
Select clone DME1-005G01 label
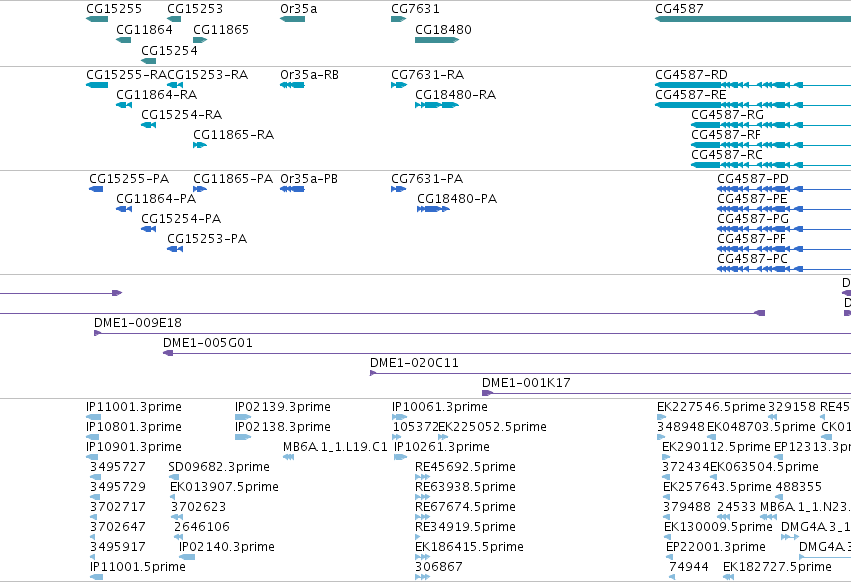point(208,343)
